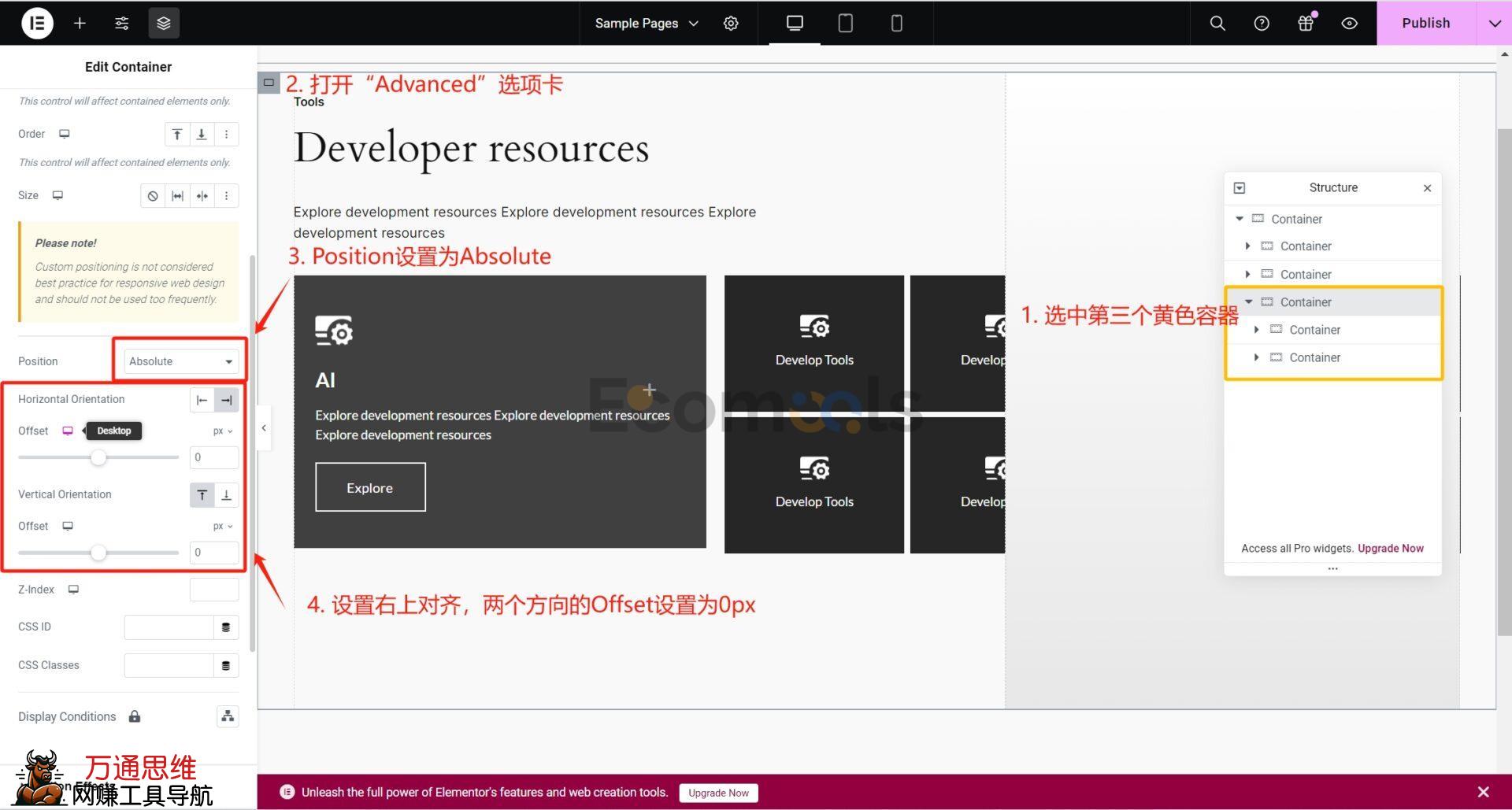
Task: Set horizontal orientation to right
Action: 227,400
